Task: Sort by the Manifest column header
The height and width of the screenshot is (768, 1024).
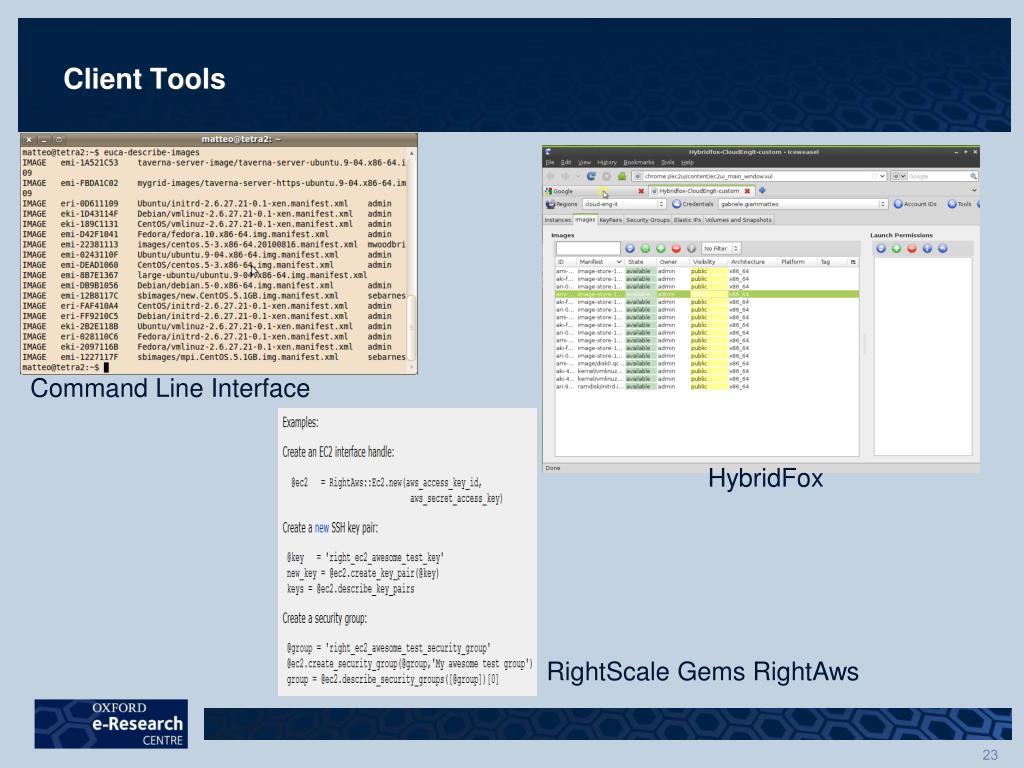Action: [x=600, y=262]
